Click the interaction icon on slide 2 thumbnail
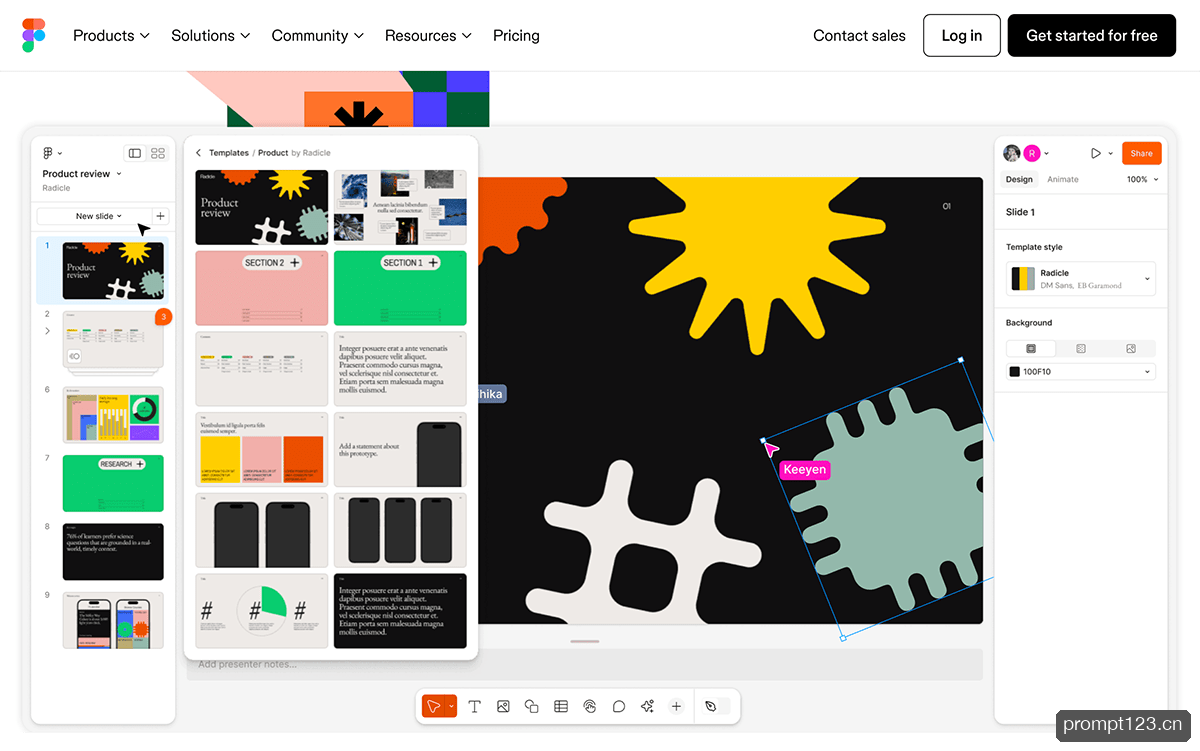This screenshot has height=751, width=1200. (74, 356)
